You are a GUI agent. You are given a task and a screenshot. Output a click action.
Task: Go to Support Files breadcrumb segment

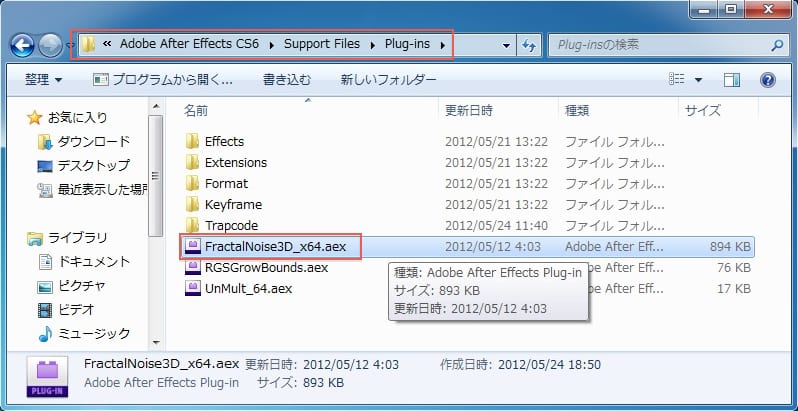pyautogui.click(x=322, y=44)
